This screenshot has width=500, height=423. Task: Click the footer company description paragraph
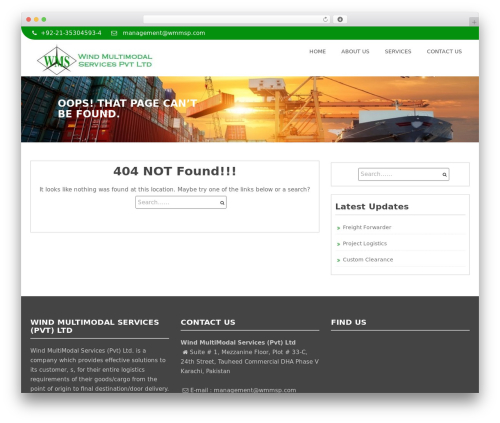(x=99, y=370)
